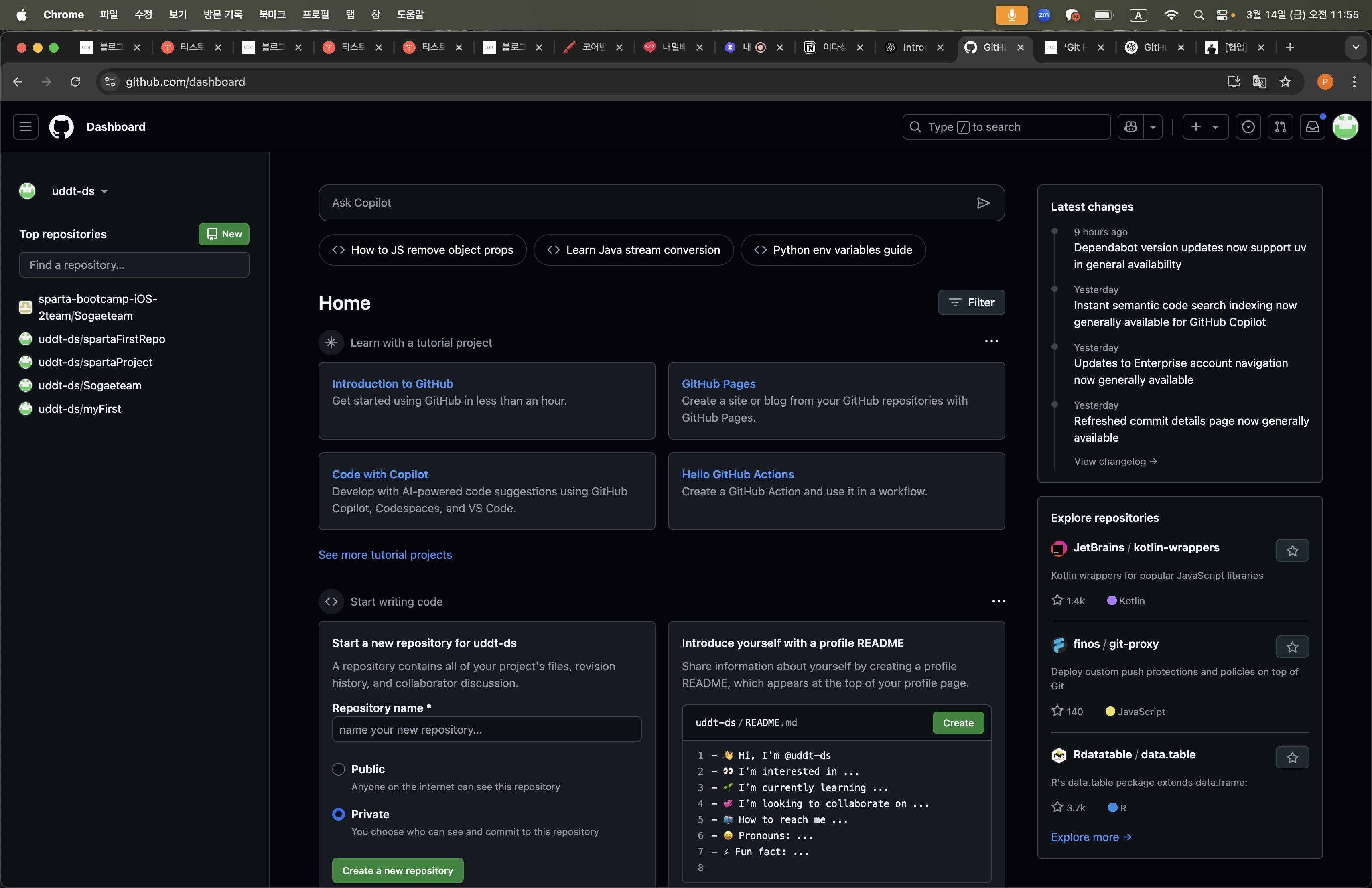The image size is (1372, 888).
Task: Reload the GitHub dashboard page
Action: click(75, 82)
